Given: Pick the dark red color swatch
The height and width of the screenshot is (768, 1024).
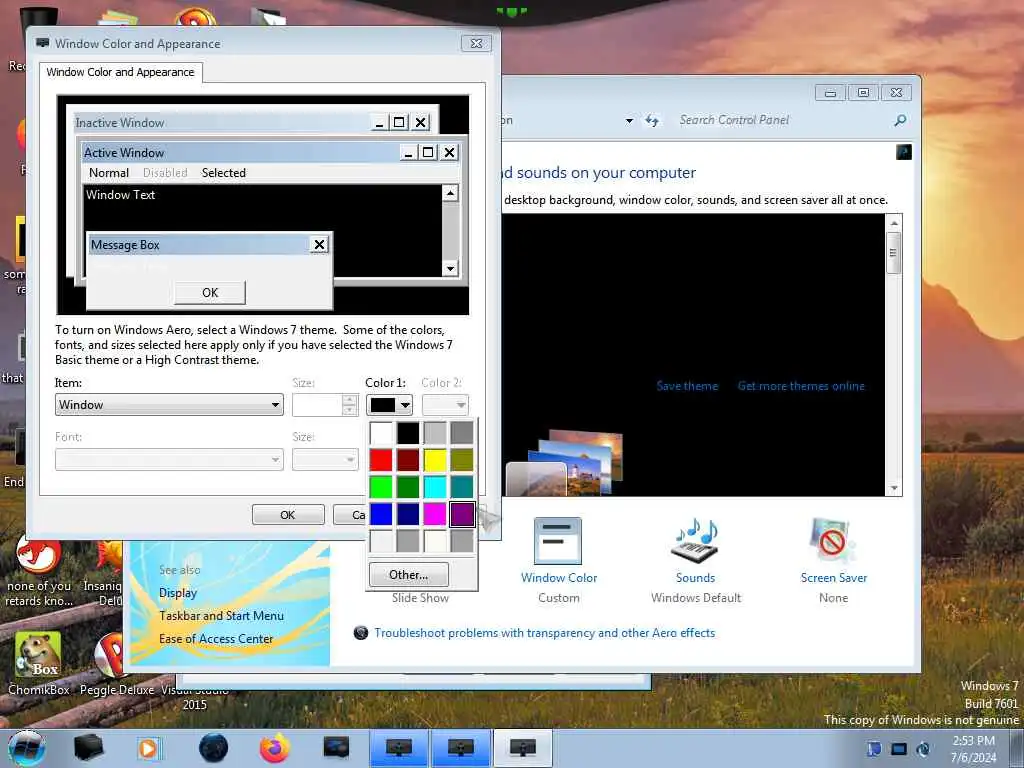Looking at the screenshot, I should tap(408, 460).
